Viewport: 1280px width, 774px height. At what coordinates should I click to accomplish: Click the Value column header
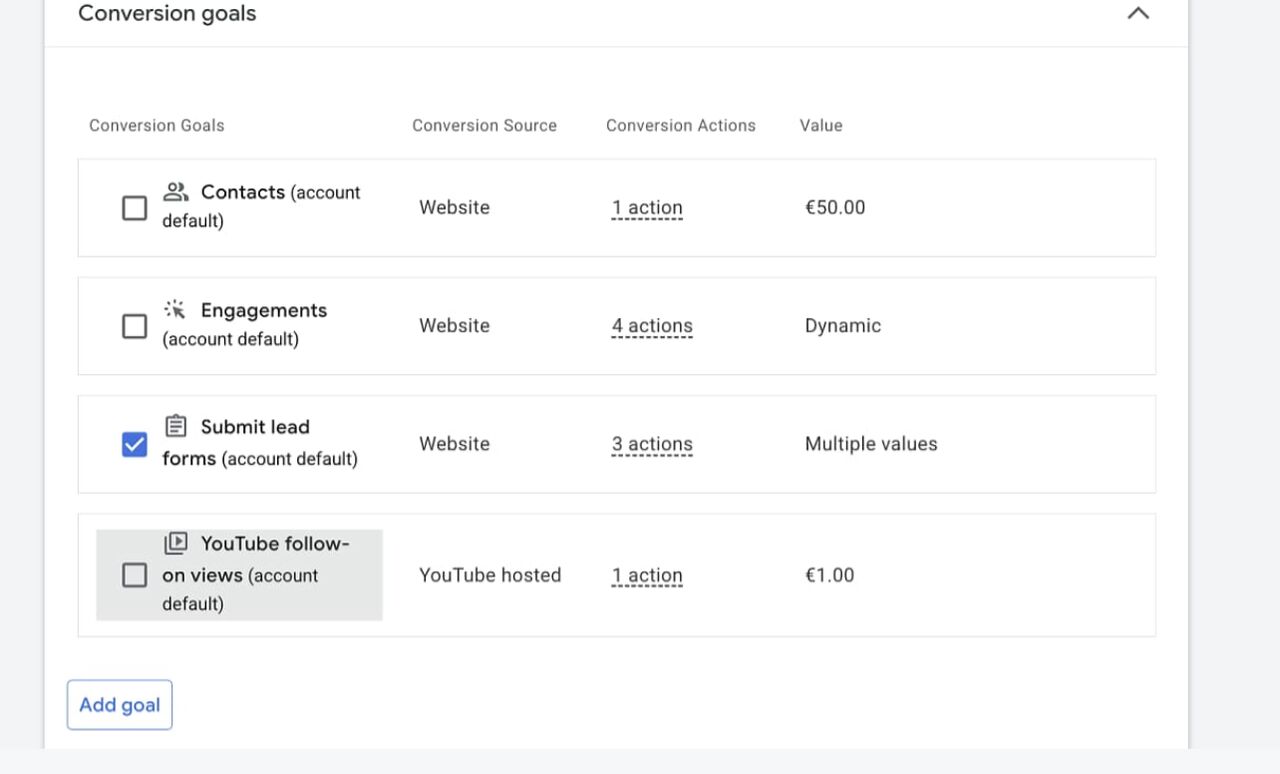(821, 125)
